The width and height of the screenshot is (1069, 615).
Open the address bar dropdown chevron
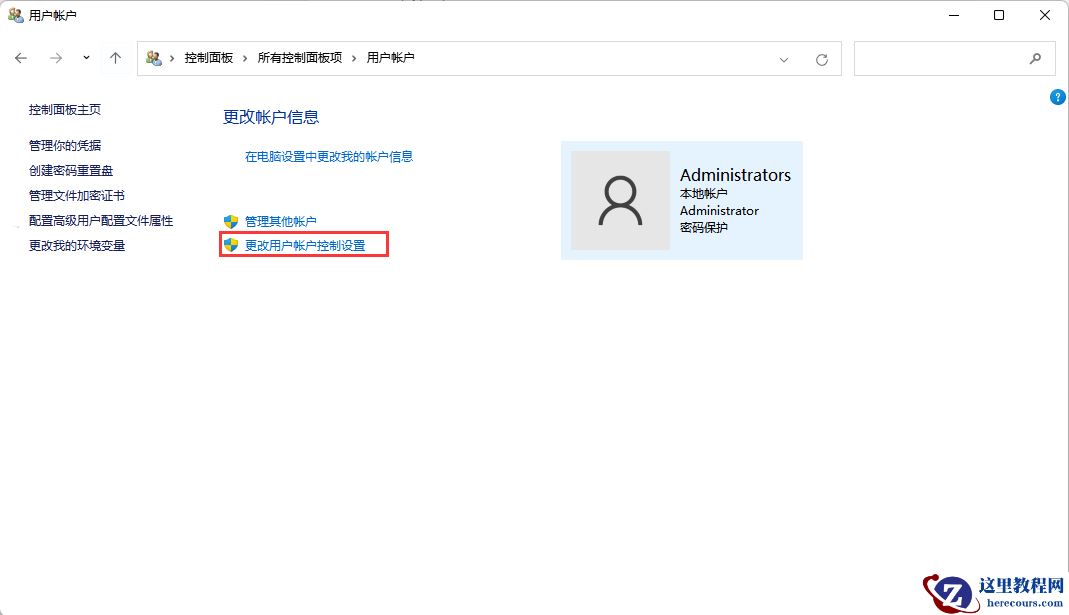click(x=784, y=59)
